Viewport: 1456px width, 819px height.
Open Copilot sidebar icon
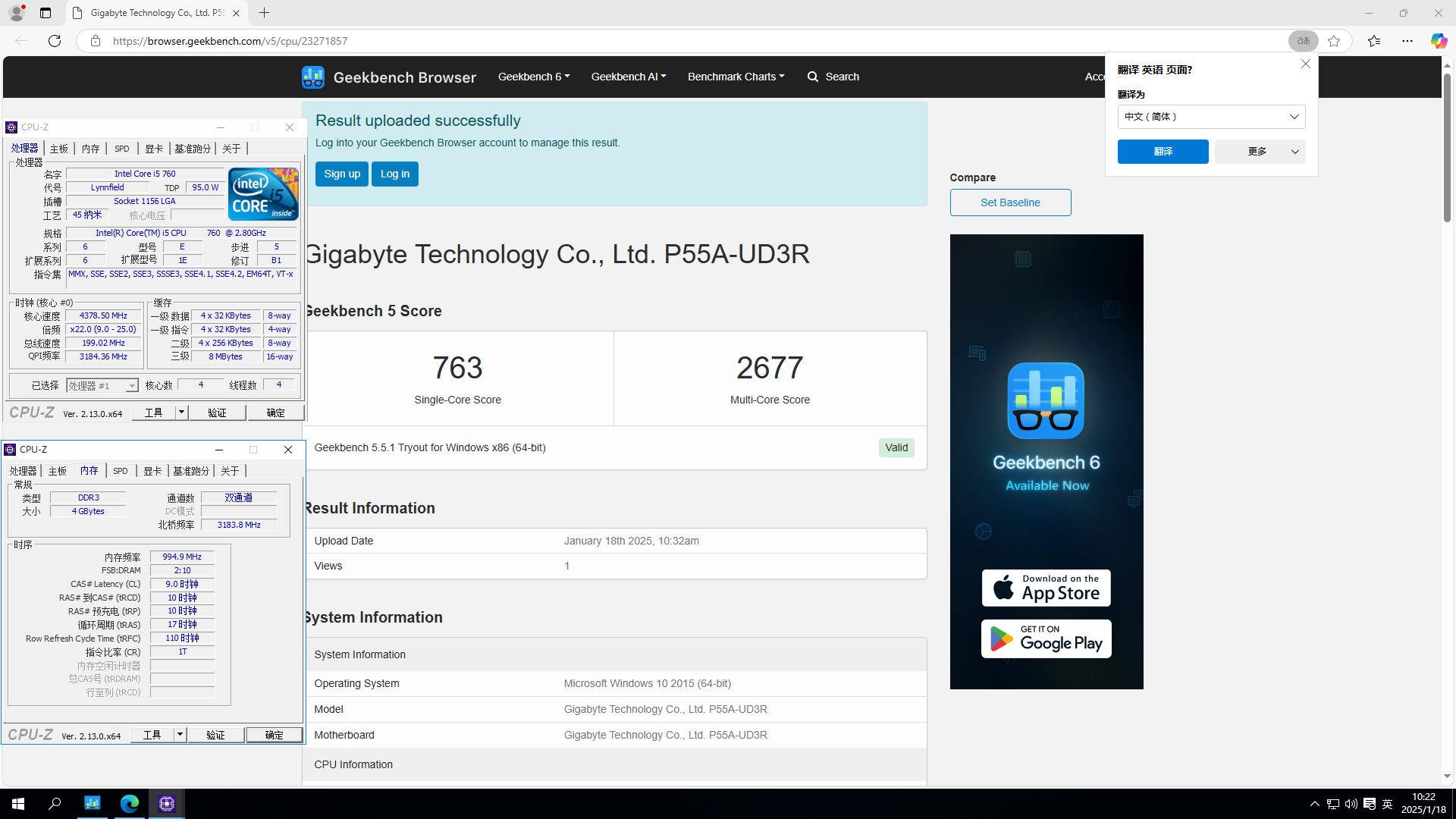tap(1439, 41)
